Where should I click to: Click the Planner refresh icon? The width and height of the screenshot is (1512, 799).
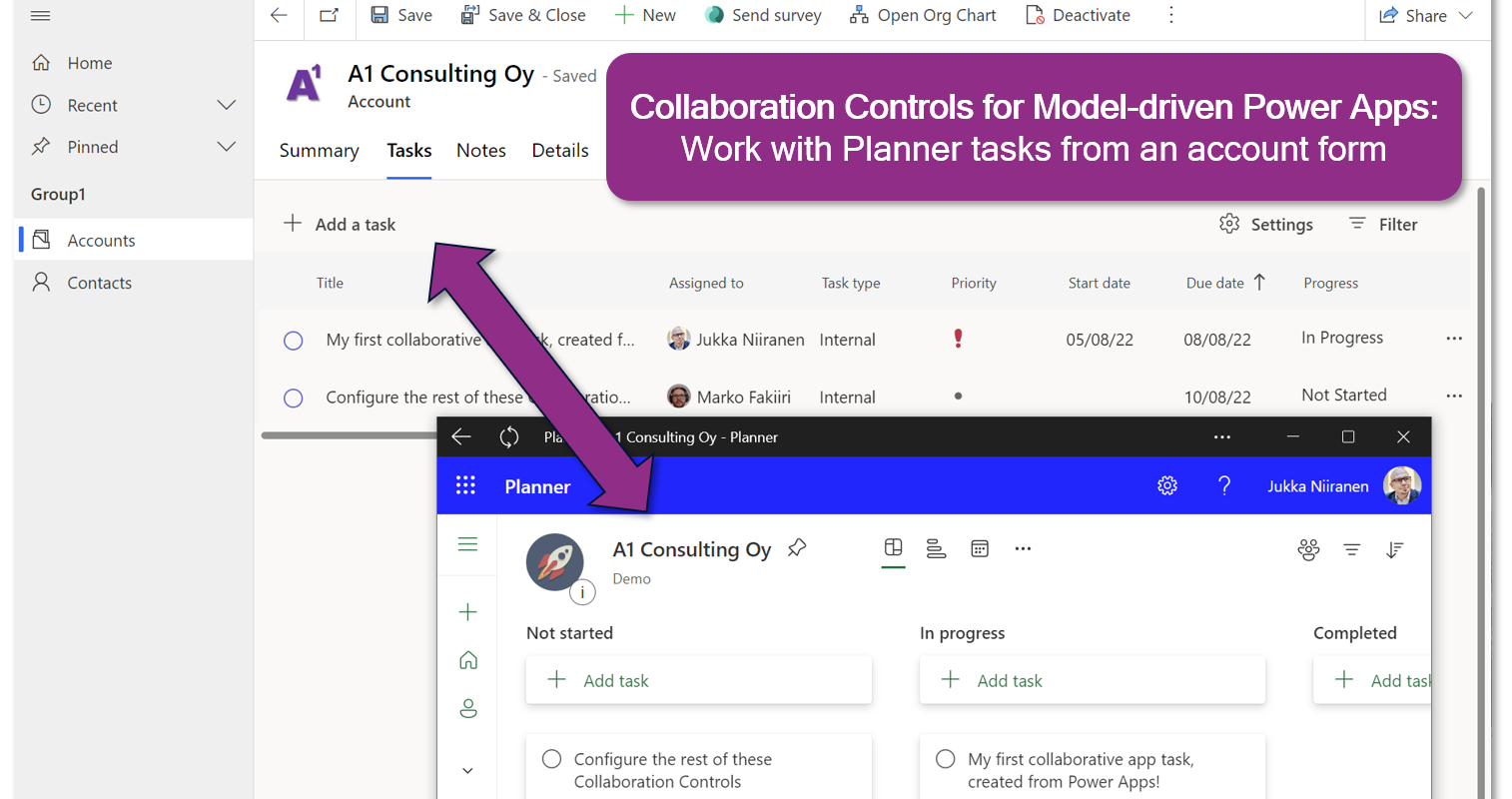pos(509,436)
